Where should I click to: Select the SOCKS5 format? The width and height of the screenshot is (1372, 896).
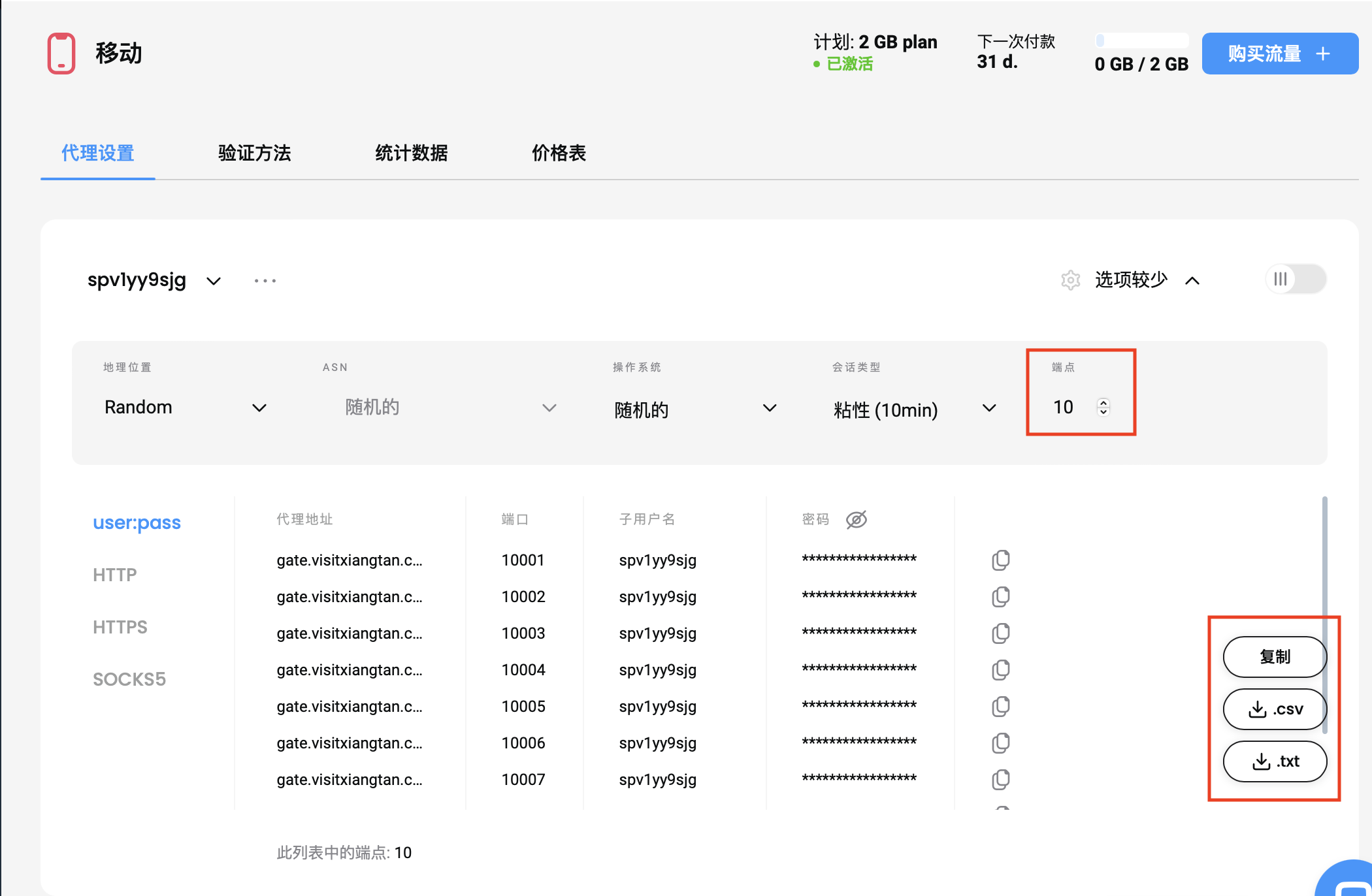(129, 679)
